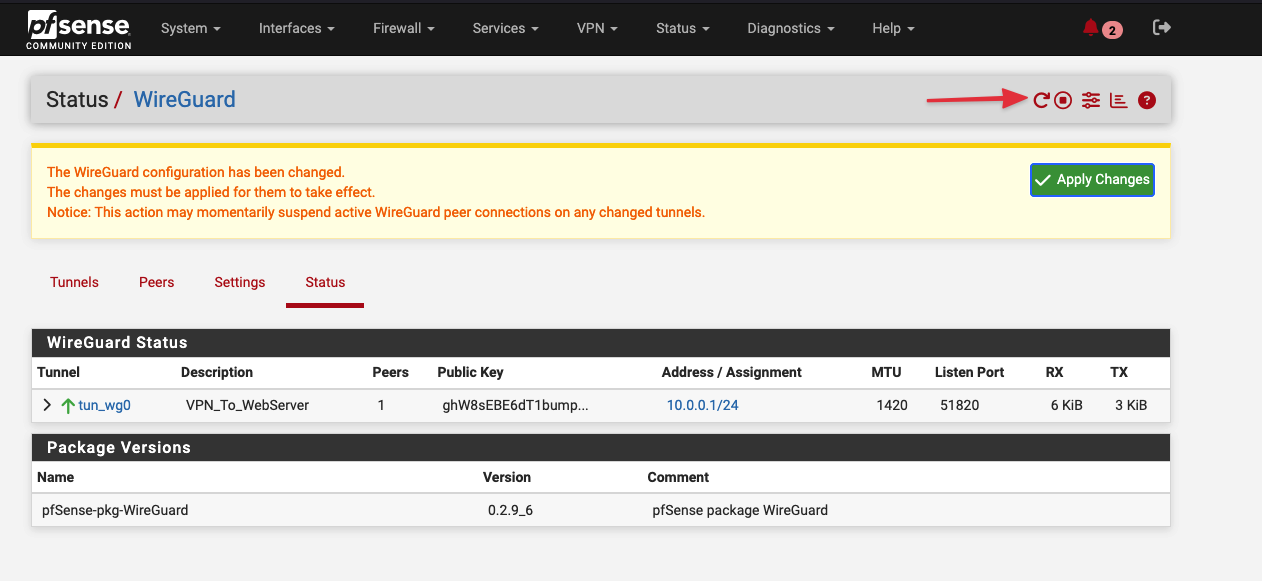
Task: Open the Diagnostics dropdown menu
Action: (790, 28)
